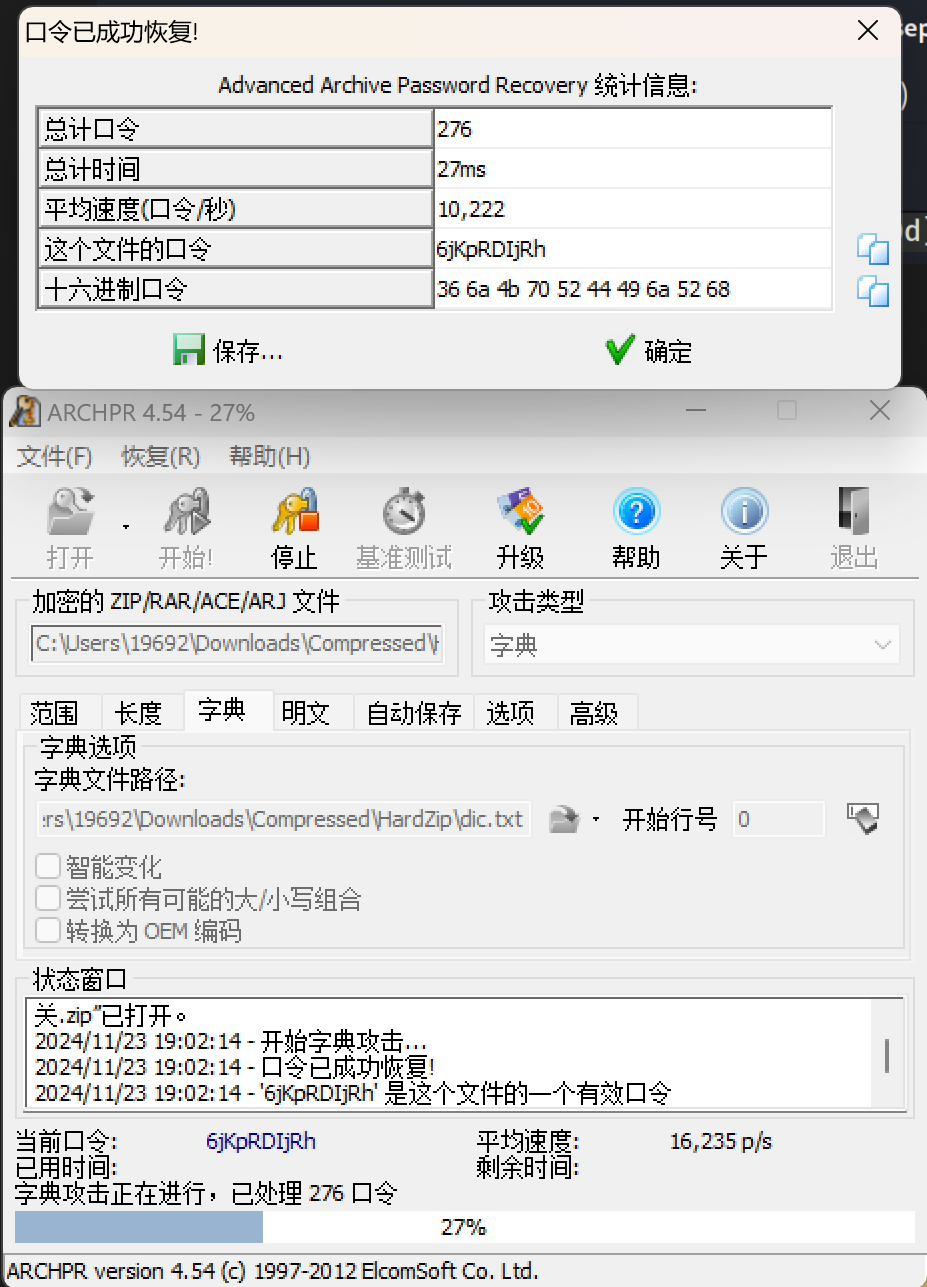
Task: Open the 恢复(R) menu
Action: pos(161,457)
